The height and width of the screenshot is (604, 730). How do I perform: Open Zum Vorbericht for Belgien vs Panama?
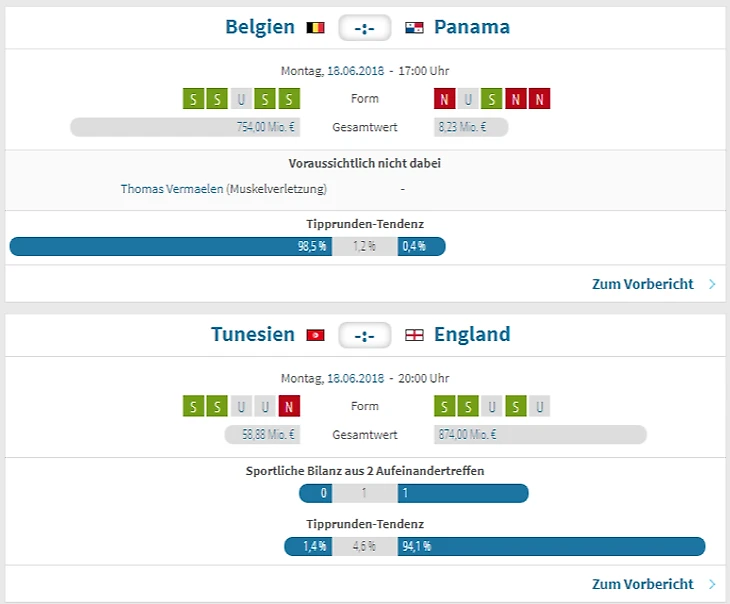[642, 284]
